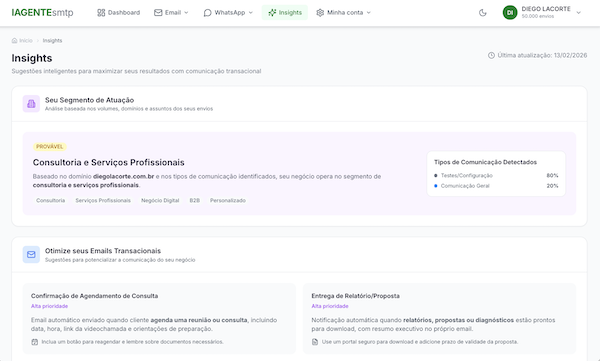Open the Minha conta menu
Screen dimensions: 600x361
point(344,13)
